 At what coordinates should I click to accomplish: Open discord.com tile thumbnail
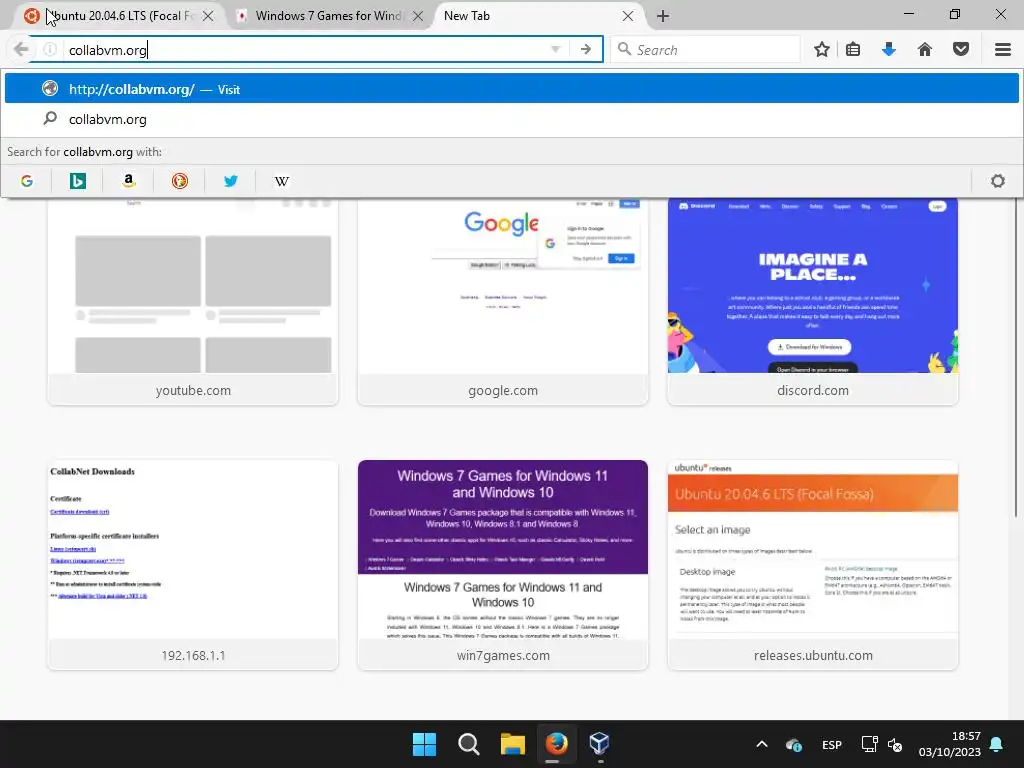click(813, 300)
